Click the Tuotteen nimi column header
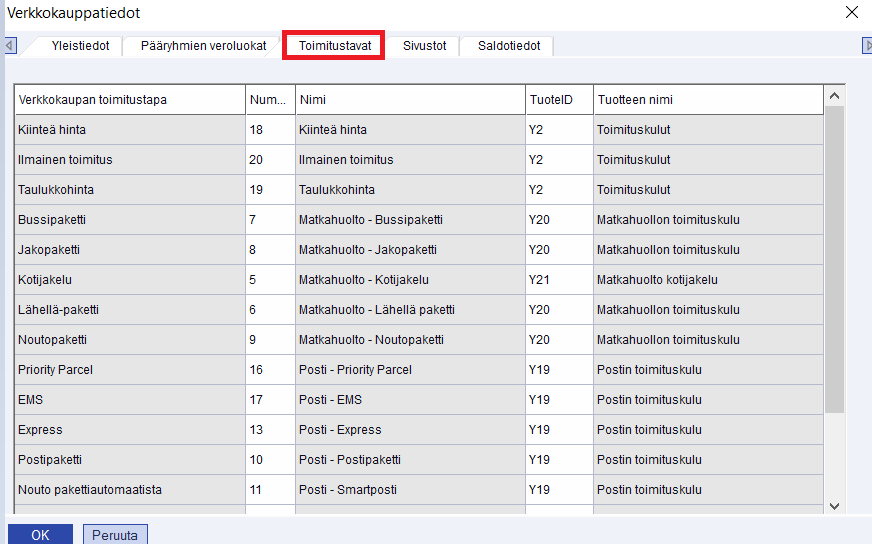Image resolution: width=872 pixels, height=544 pixels. pos(707,100)
